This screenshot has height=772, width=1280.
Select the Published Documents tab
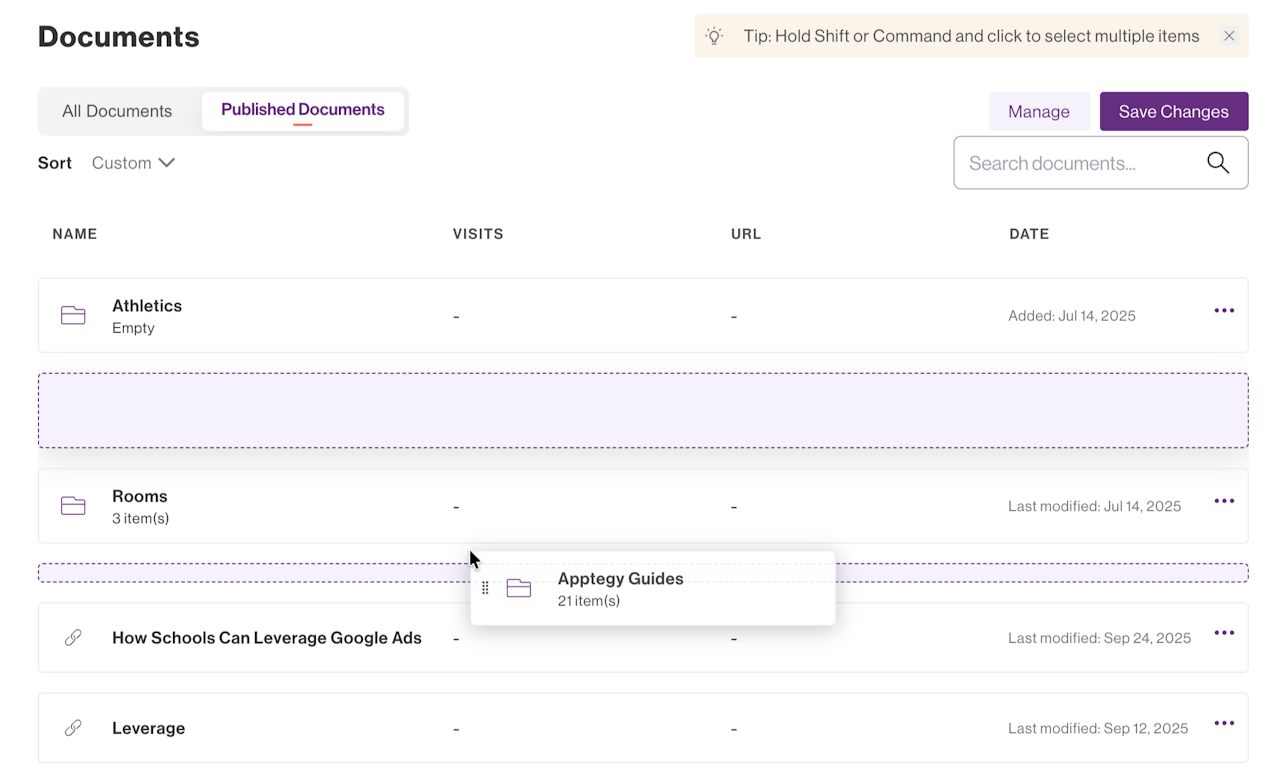pos(303,110)
